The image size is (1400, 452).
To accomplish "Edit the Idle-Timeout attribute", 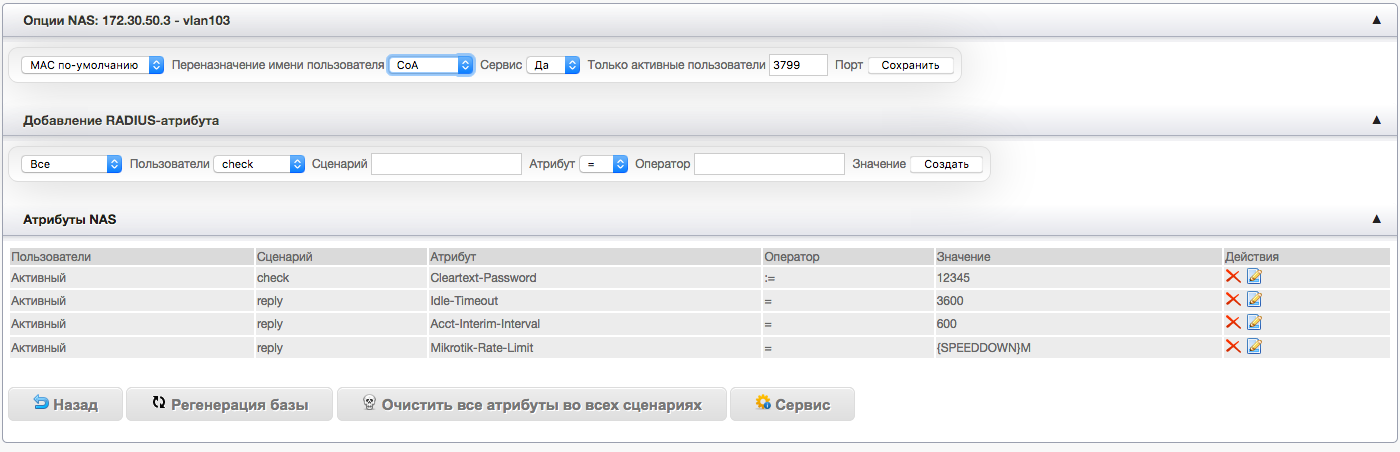I will [1254, 300].
